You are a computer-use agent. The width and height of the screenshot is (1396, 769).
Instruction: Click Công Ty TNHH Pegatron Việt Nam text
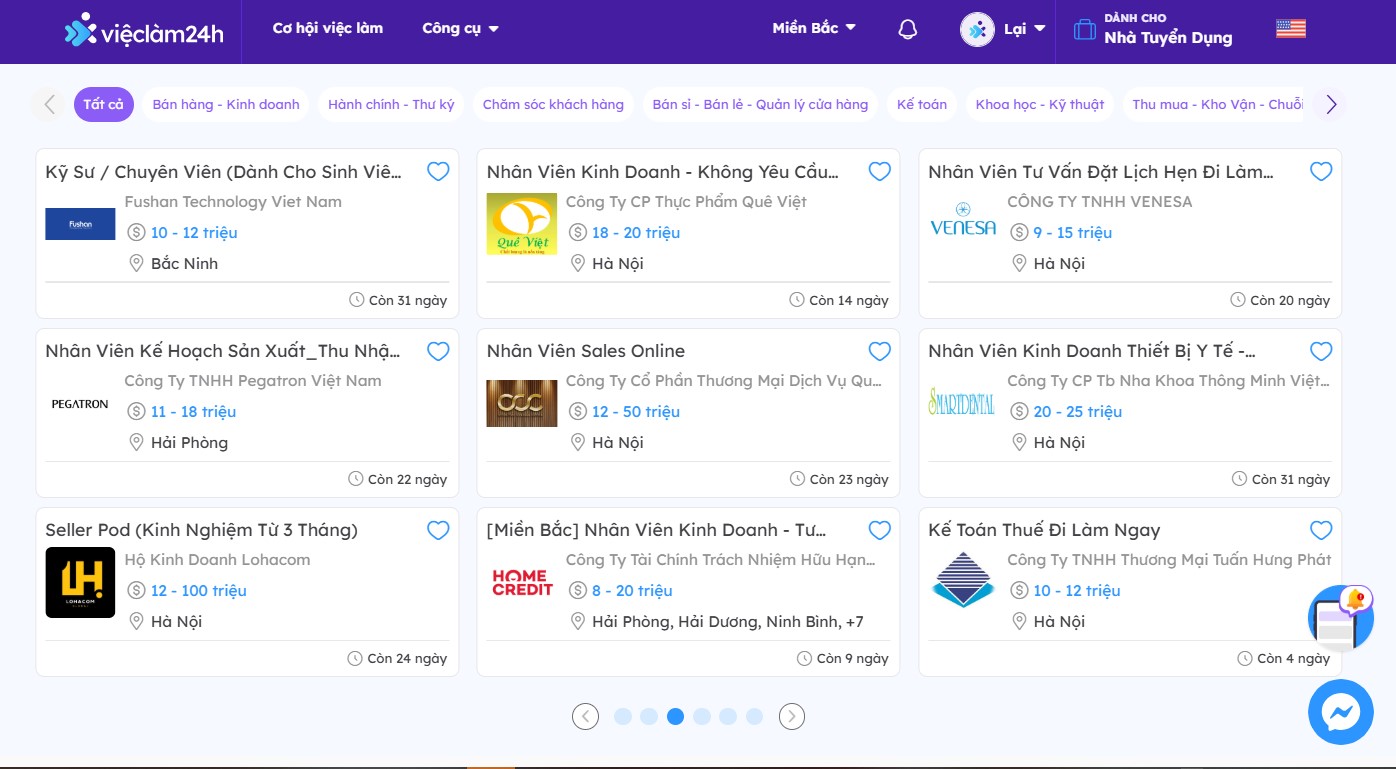253,381
